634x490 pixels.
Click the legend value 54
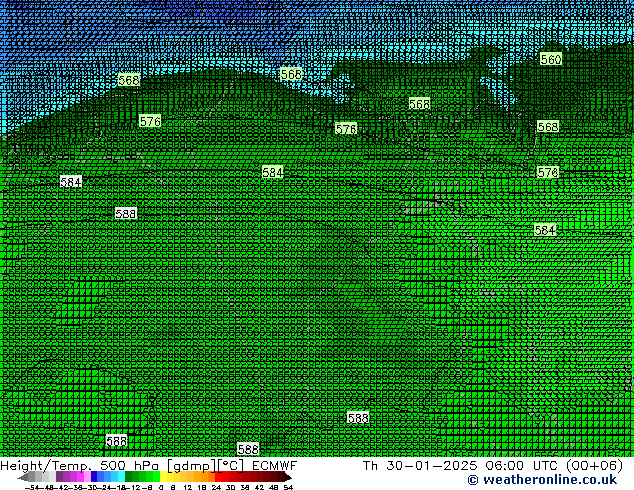(288, 488)
